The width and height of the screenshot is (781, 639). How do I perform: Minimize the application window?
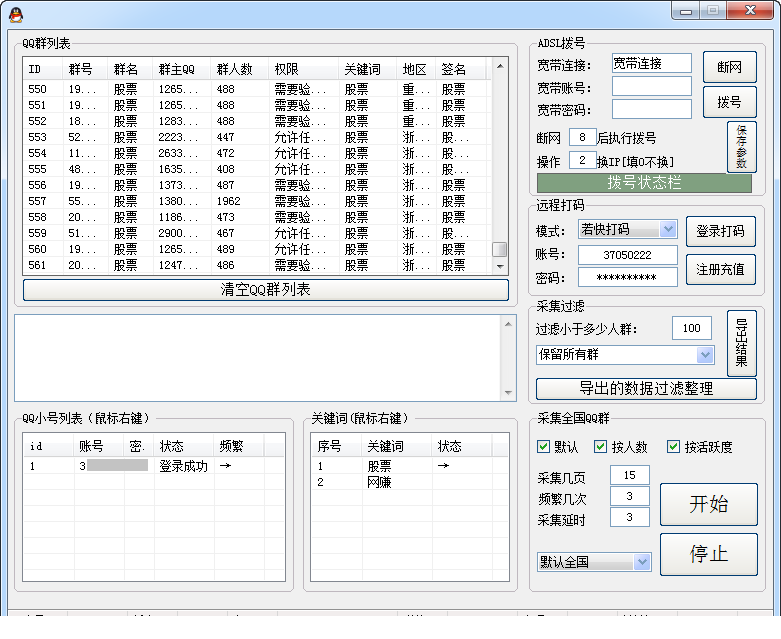coord(686,11)
